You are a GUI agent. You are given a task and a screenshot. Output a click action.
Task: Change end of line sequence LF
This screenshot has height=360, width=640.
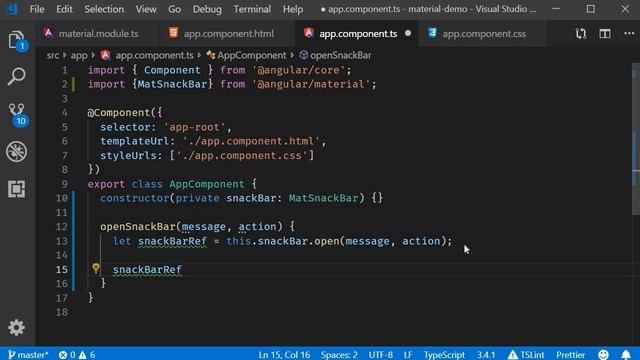[x=408, y=354]
